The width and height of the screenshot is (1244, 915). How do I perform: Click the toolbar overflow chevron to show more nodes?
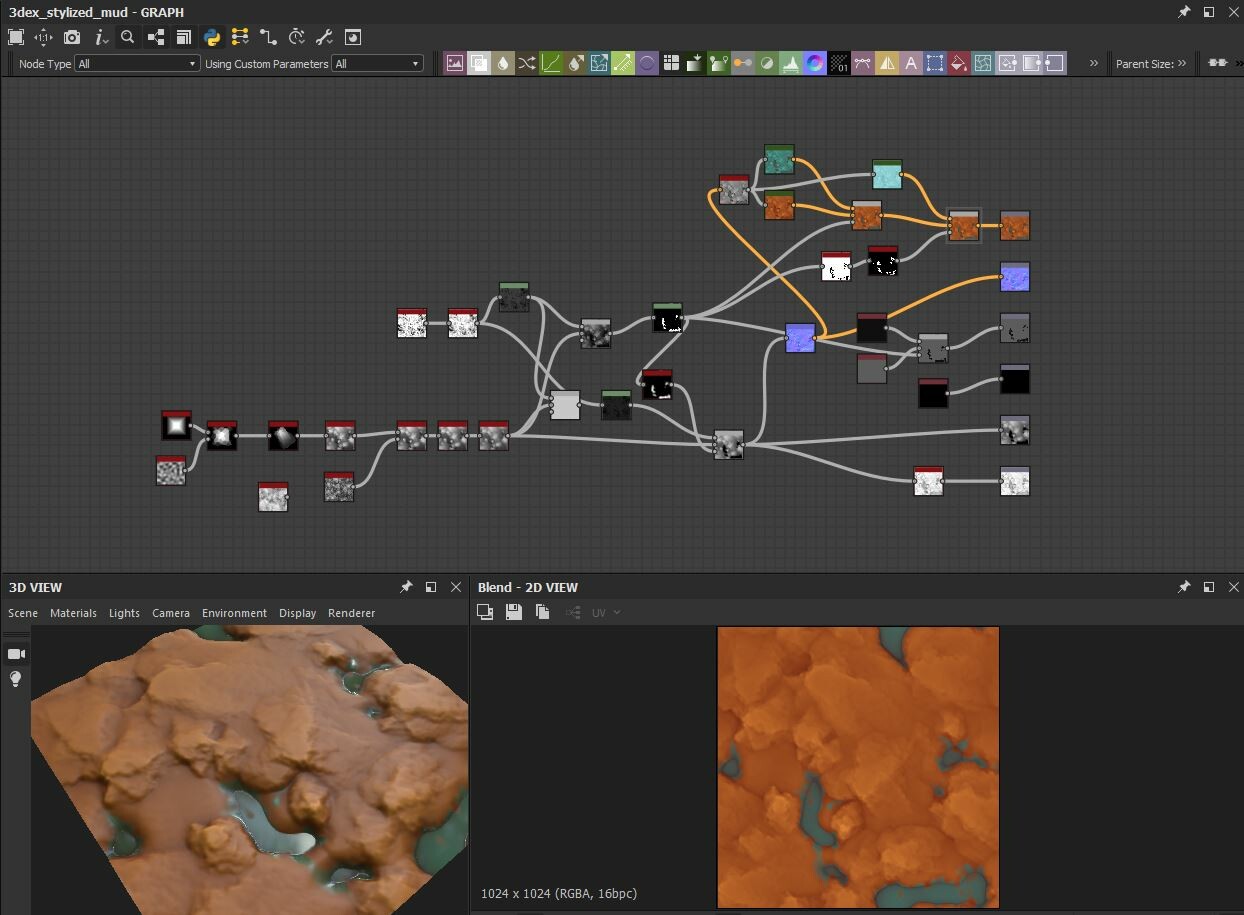tap(1093, 62)
